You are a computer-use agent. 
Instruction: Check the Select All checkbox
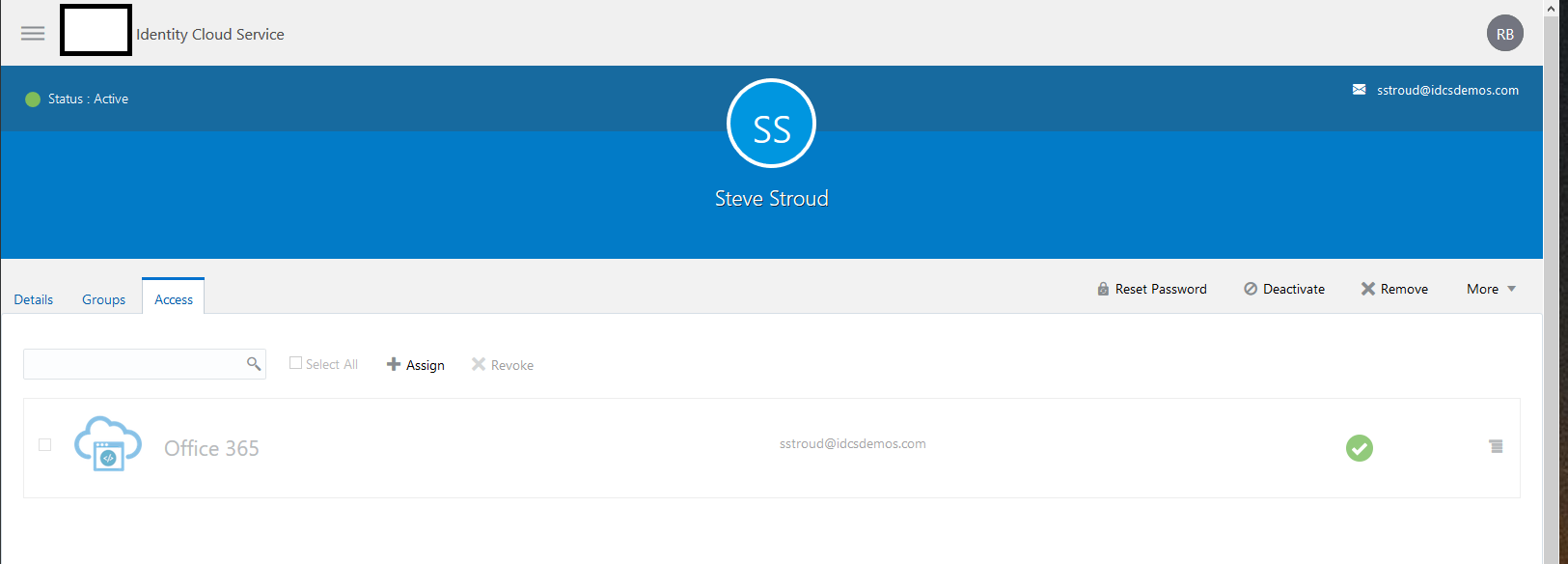295,363
